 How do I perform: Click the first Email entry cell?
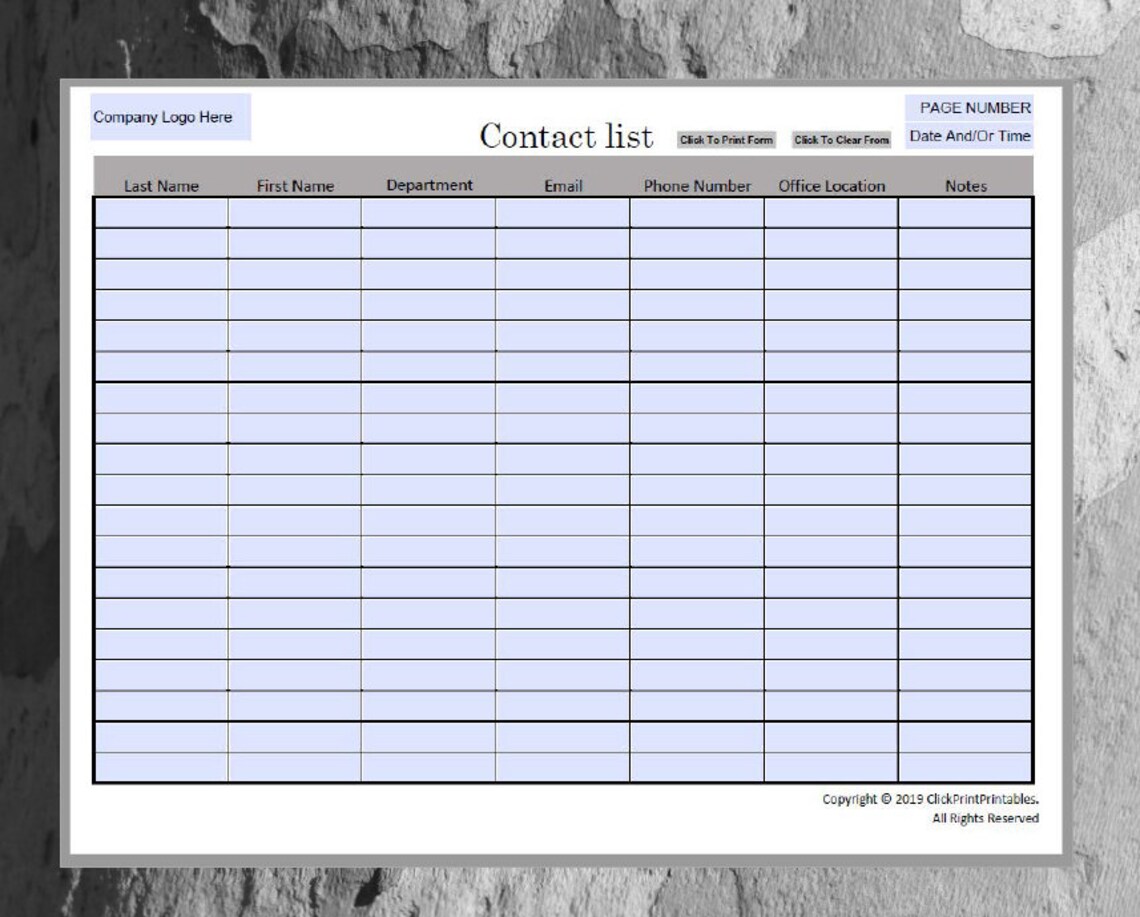(x=561, y=212)
